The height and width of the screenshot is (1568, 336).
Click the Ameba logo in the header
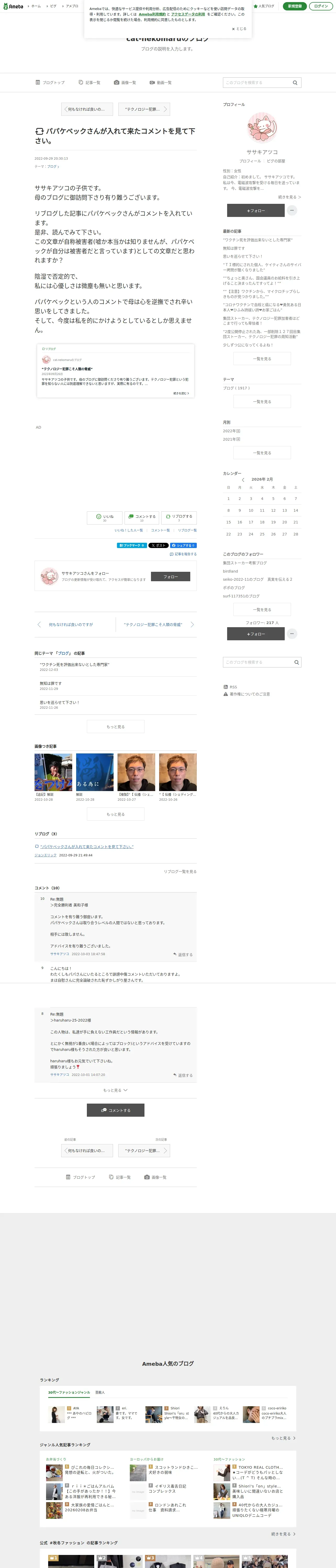point(13,6)
